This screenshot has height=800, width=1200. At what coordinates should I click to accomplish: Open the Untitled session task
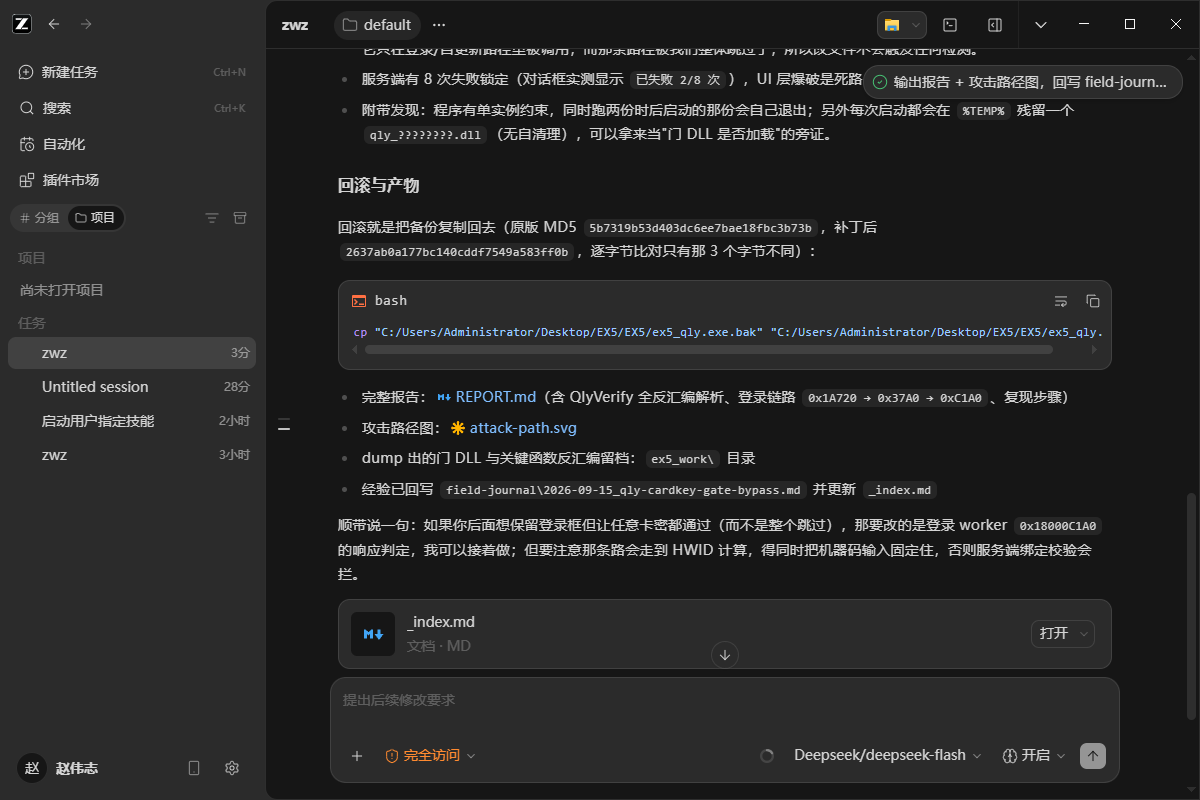(x=132, y=387)
